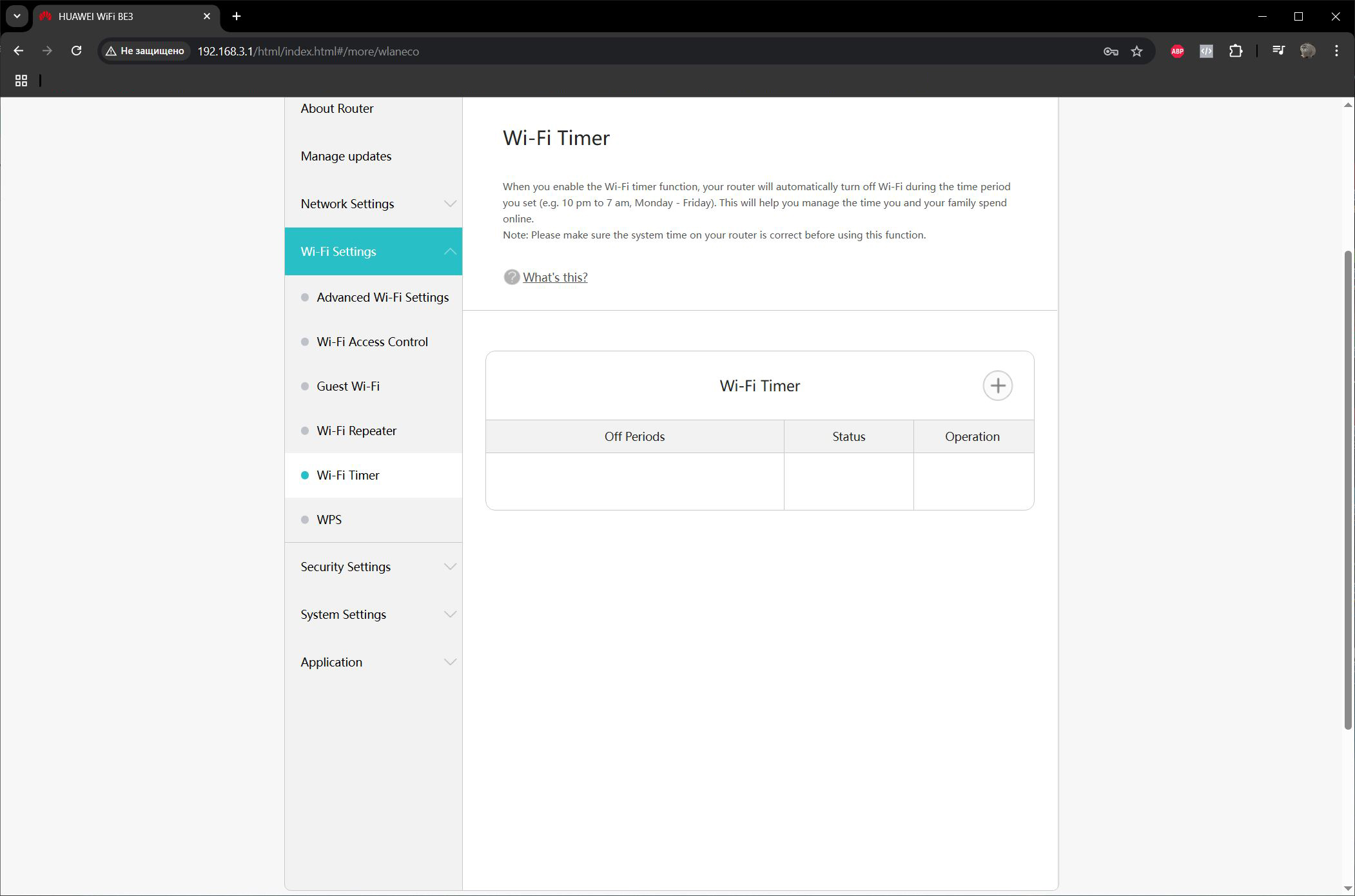Reload the router page
This screenshot has height=896, width=1355.
(x=76, y=51)
